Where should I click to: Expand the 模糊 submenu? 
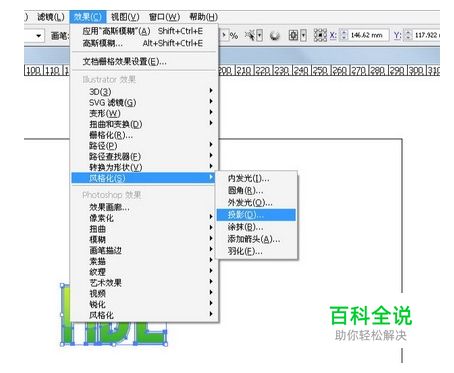[x=144, y=239]
